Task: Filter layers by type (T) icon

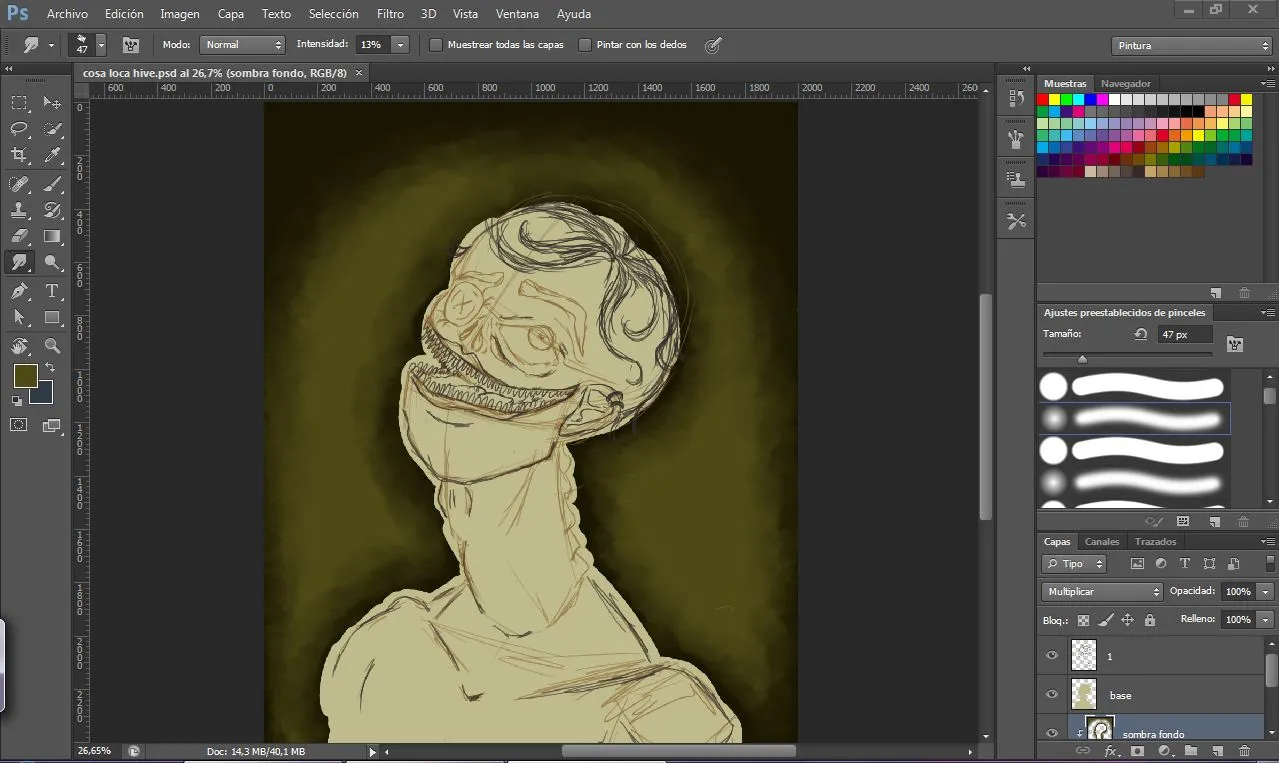Action: point(1185,564)
